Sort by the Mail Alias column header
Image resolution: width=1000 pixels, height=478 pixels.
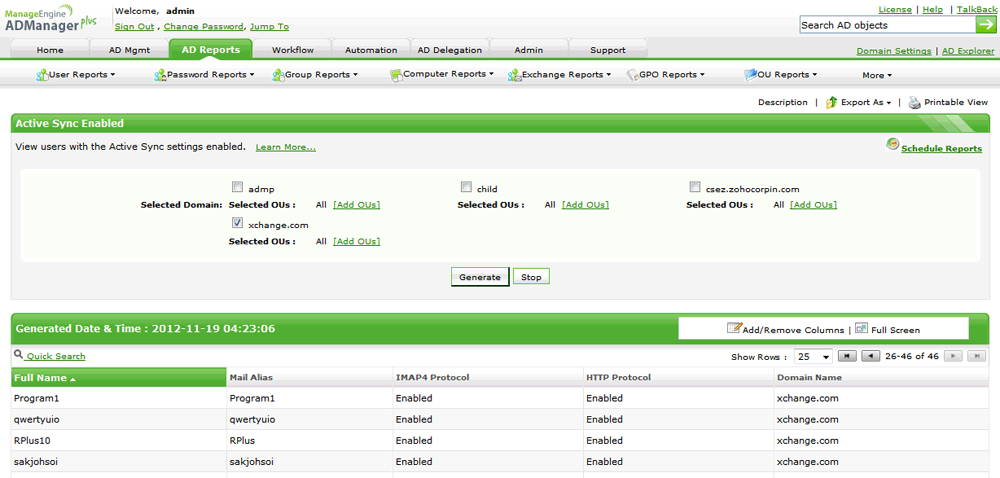[x=309, y=377]
